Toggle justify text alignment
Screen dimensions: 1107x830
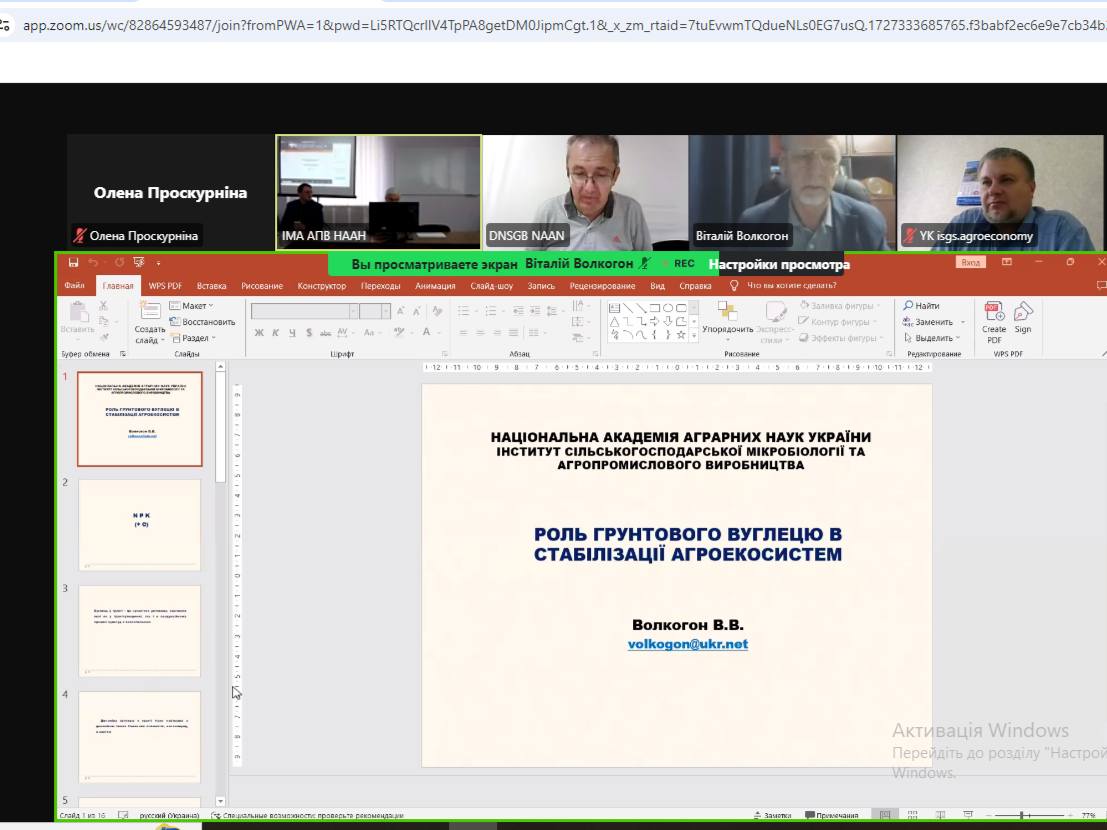tap(514, 332)
